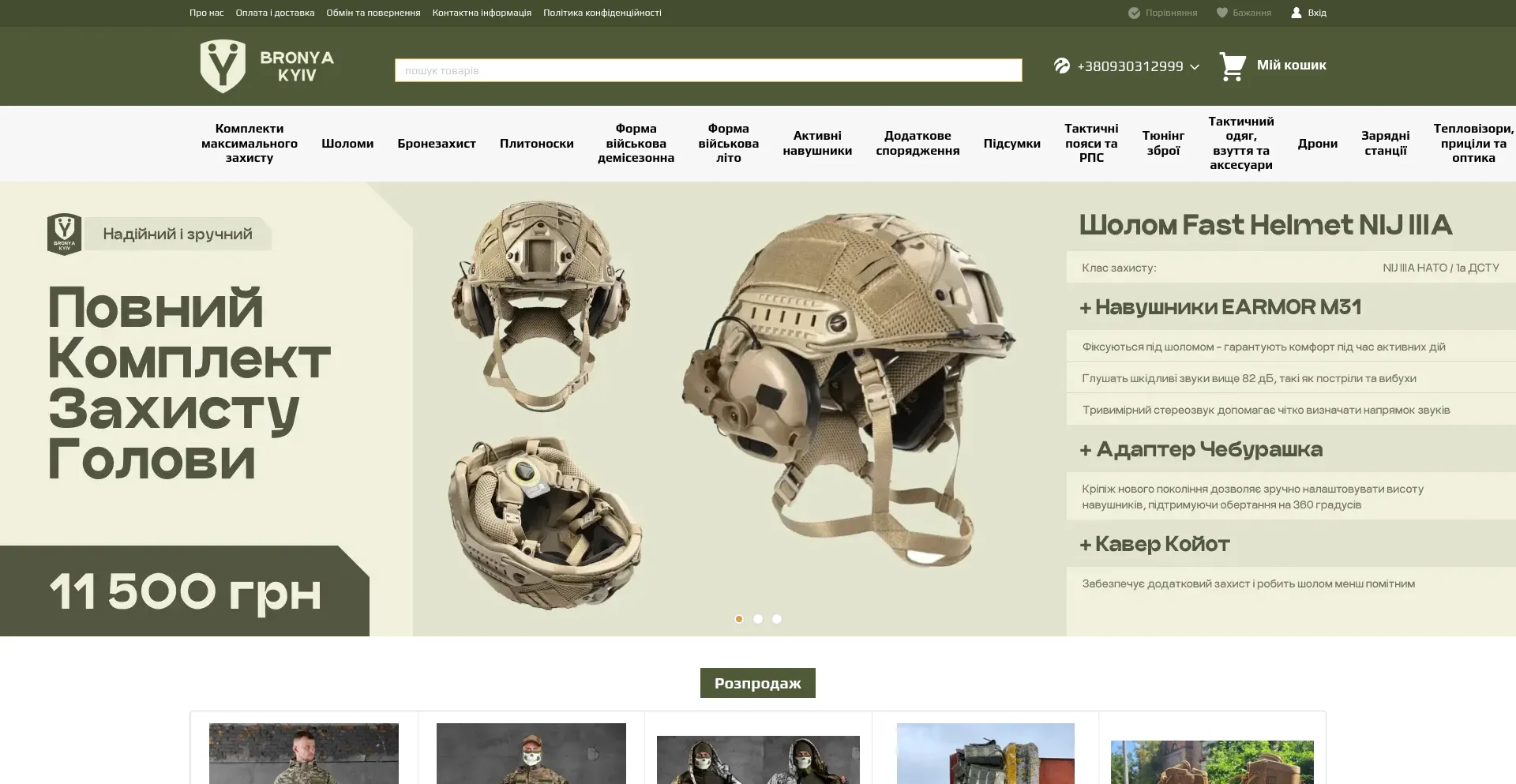Click the wishlist heart icon
Screen dimensions: 1516x784
click(x=1221, y=13)
